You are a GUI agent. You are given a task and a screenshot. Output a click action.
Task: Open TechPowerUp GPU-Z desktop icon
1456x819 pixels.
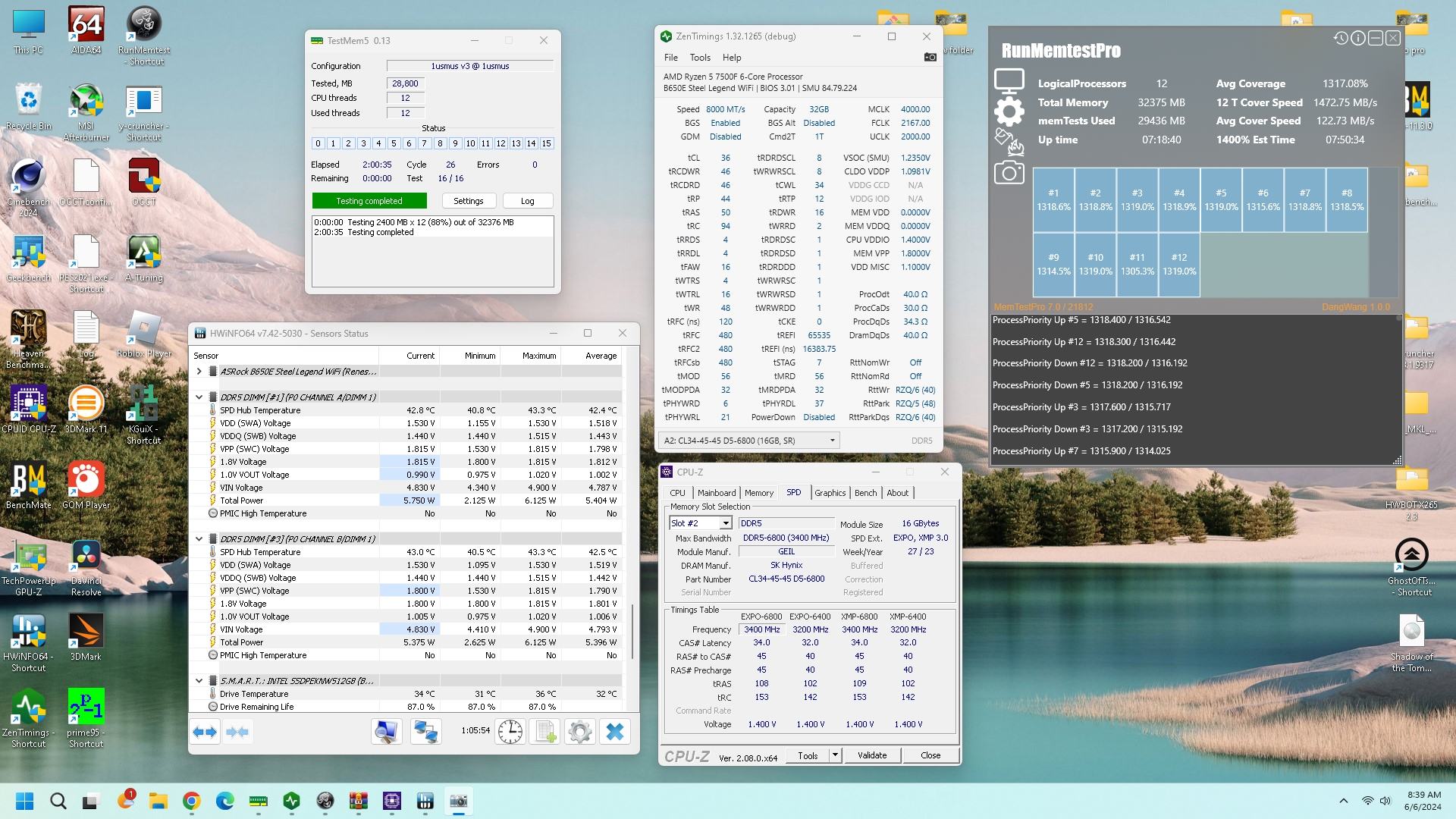point(29,567)
